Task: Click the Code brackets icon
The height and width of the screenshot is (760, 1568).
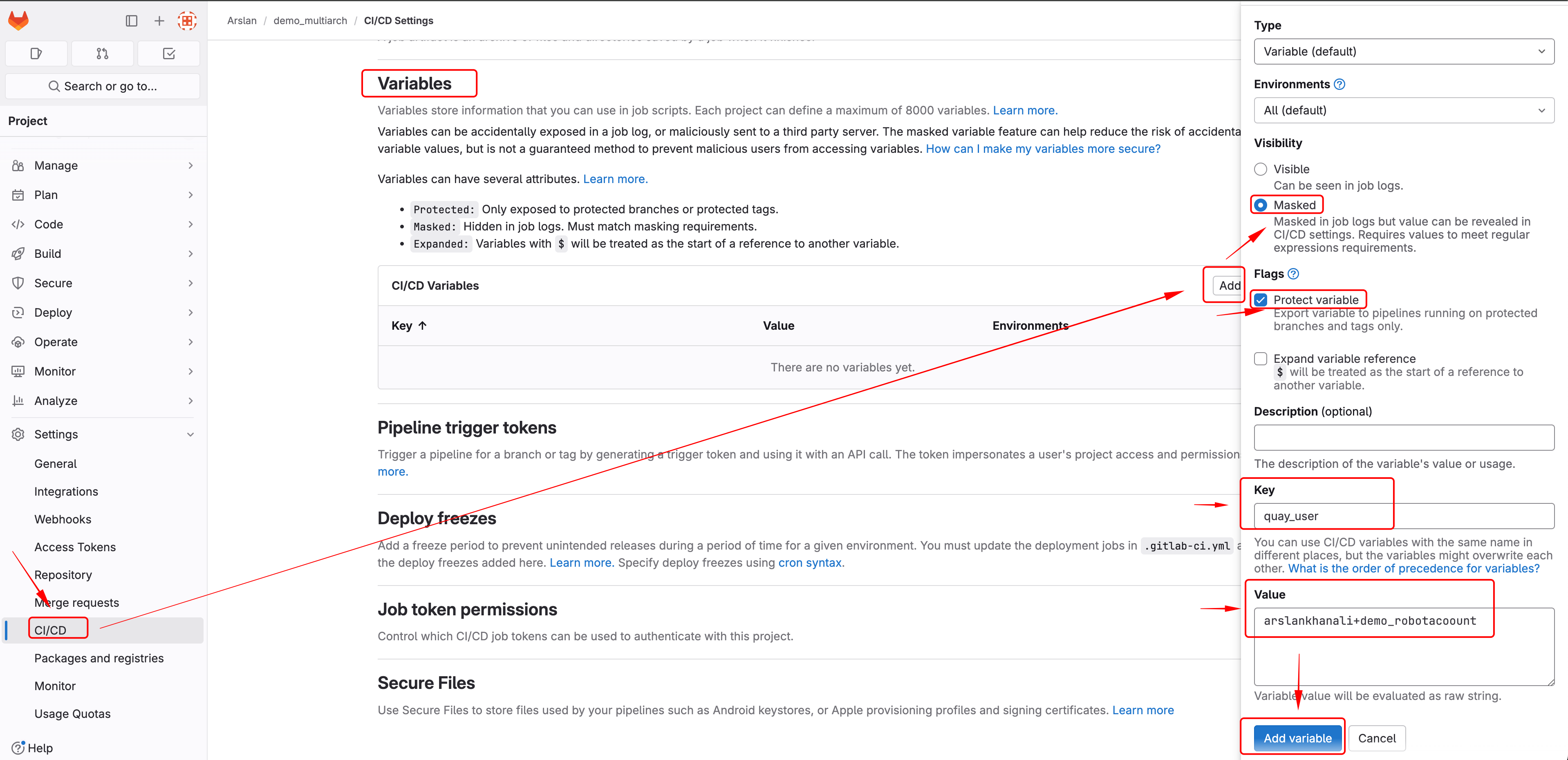Action: [18, 224]
